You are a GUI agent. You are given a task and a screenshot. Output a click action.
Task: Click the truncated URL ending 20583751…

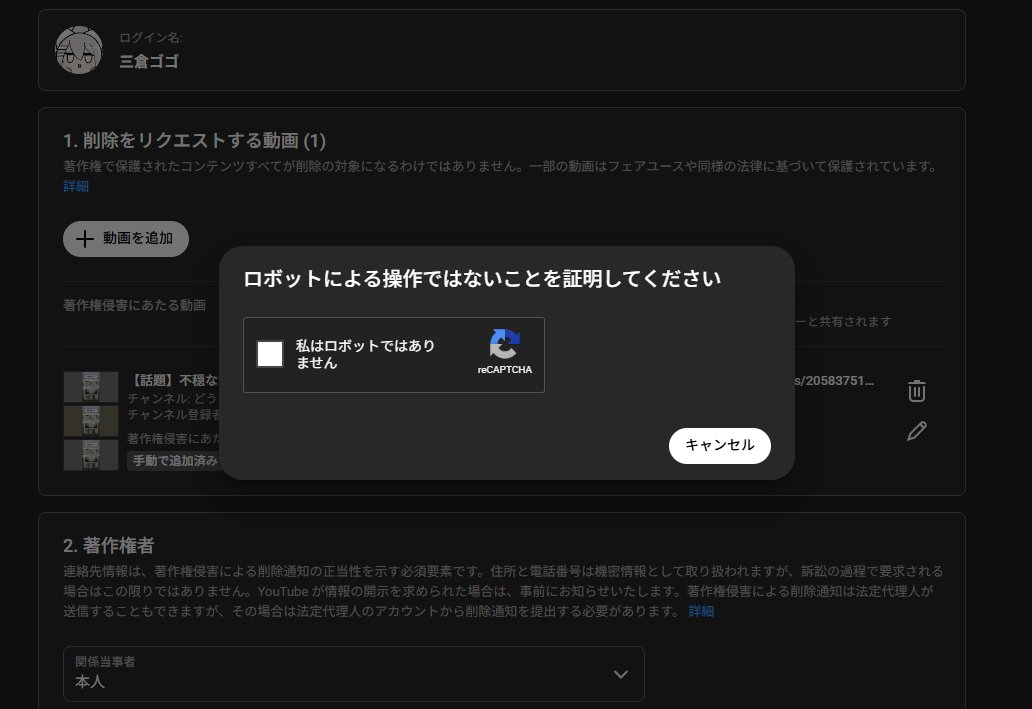point(835,381)
